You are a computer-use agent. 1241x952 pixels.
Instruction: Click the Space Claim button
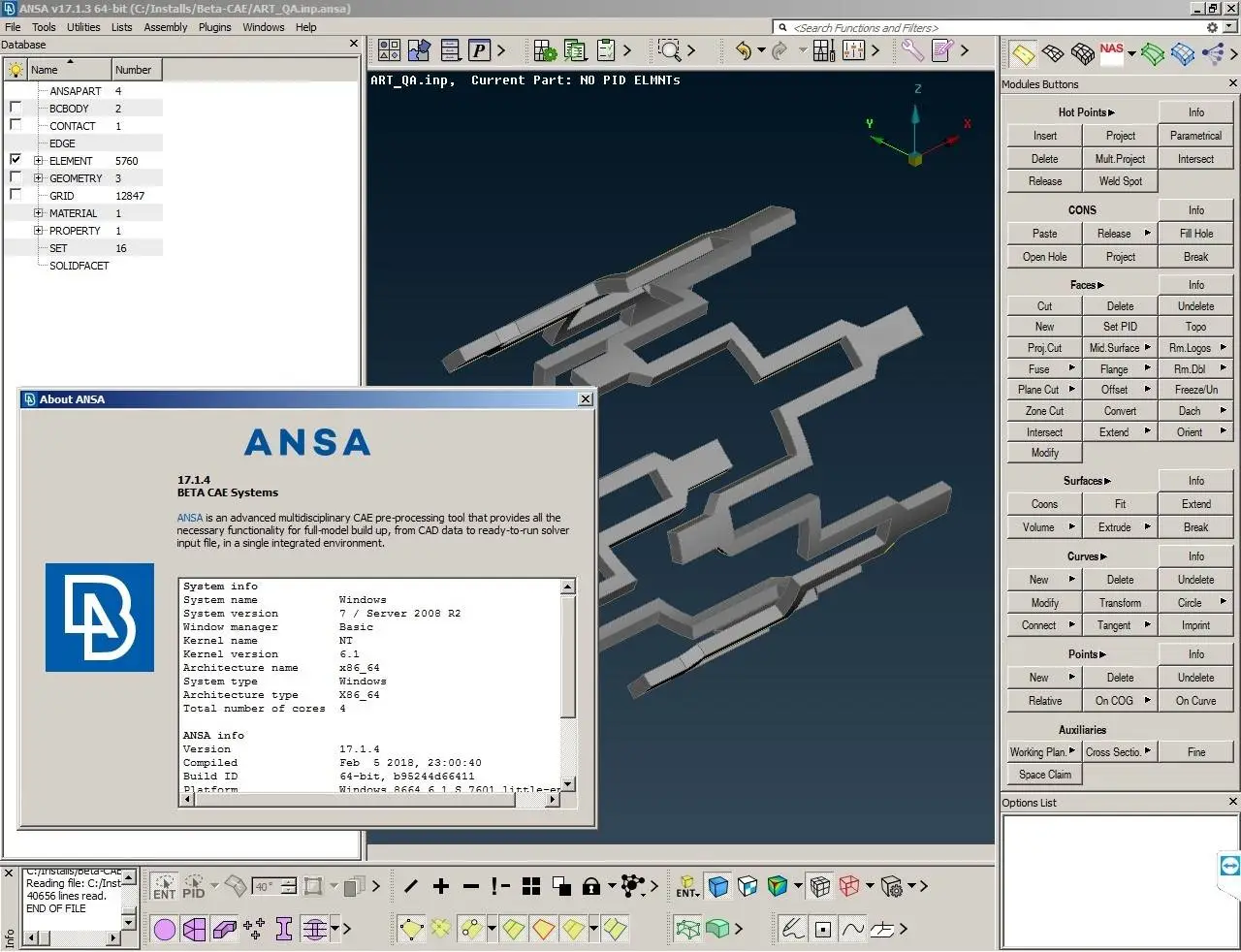(x=1044, y=775)
